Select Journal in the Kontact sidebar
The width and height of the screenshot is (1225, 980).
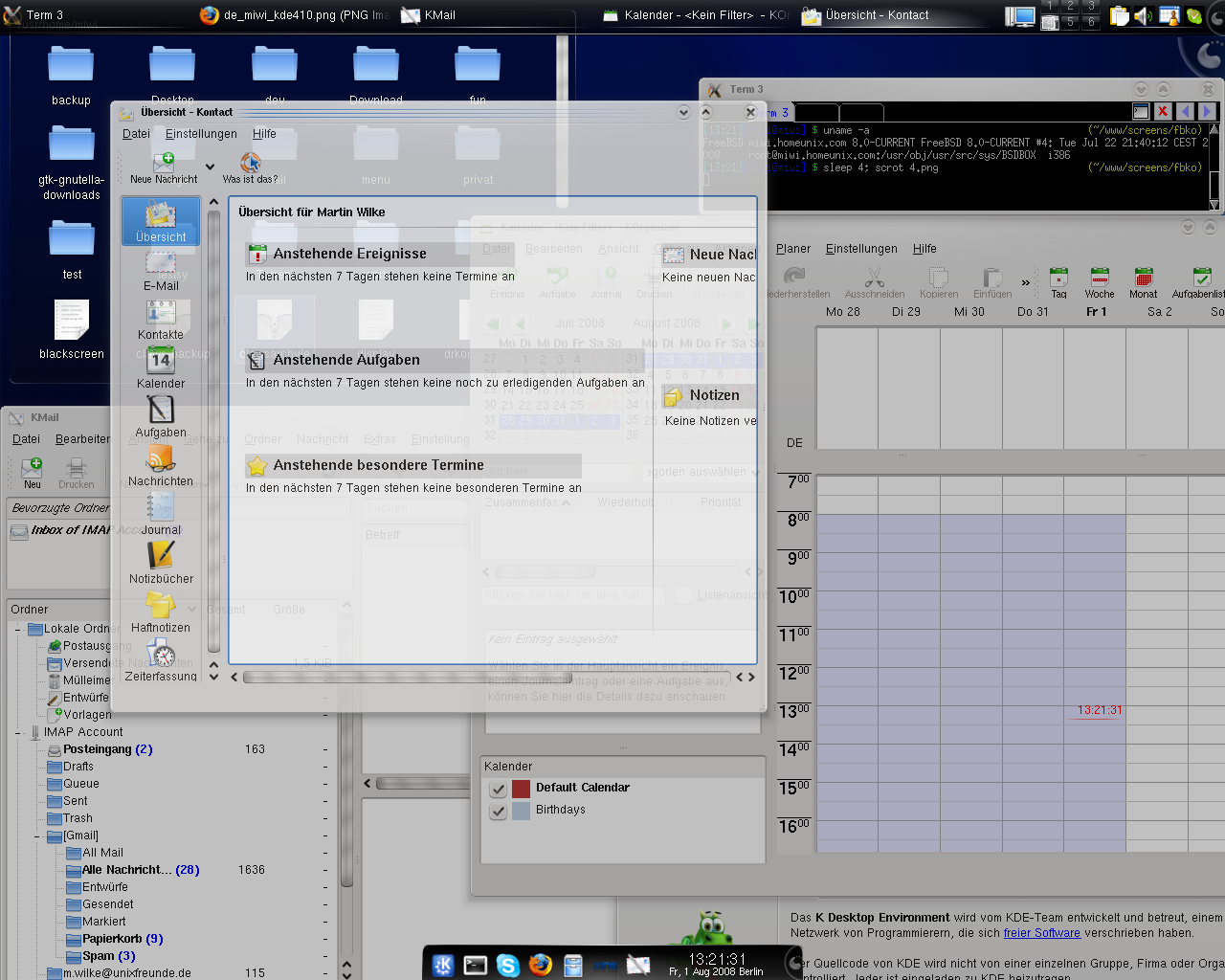(161, 515)
